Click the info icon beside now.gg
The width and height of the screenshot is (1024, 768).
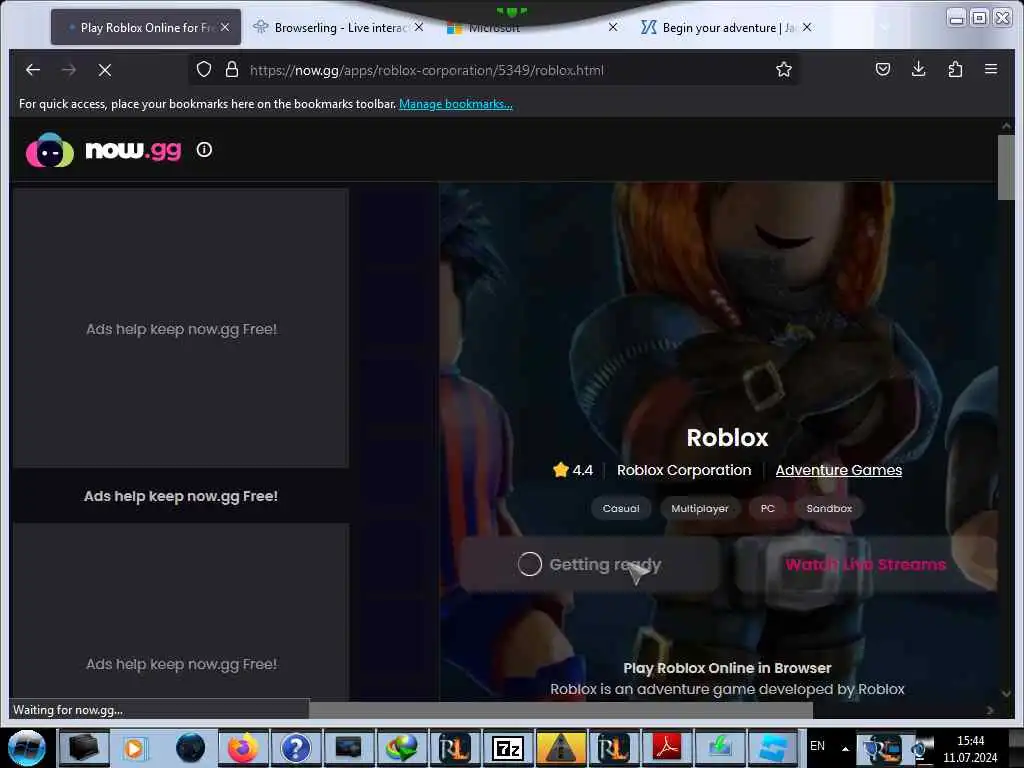point(204,150)
